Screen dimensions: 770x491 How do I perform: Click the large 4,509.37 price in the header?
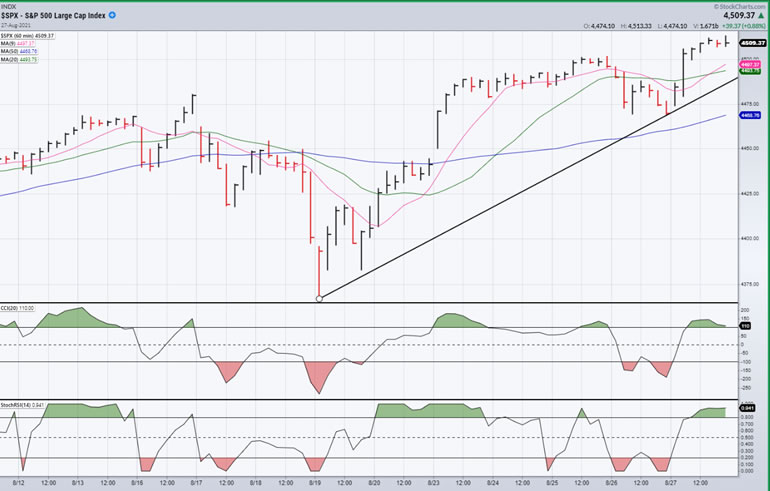pos(739,16)
